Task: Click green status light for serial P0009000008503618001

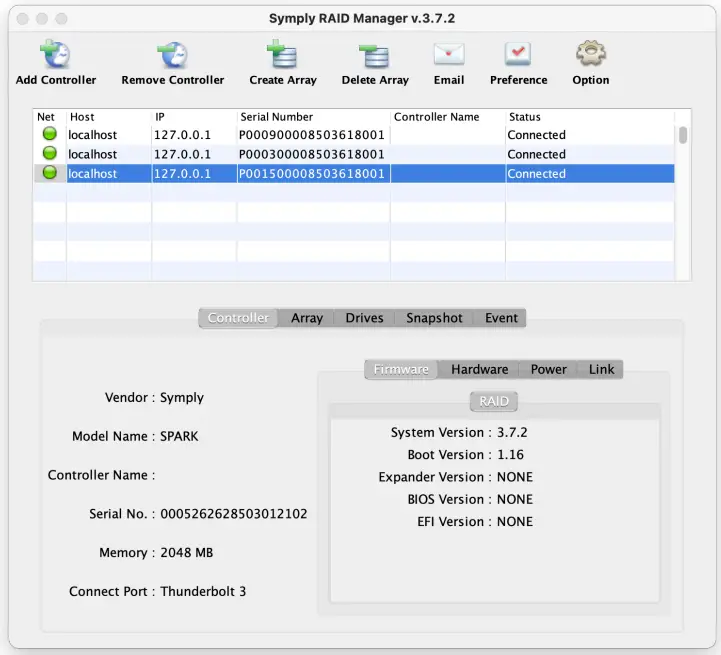Action: tap(50, 134)
